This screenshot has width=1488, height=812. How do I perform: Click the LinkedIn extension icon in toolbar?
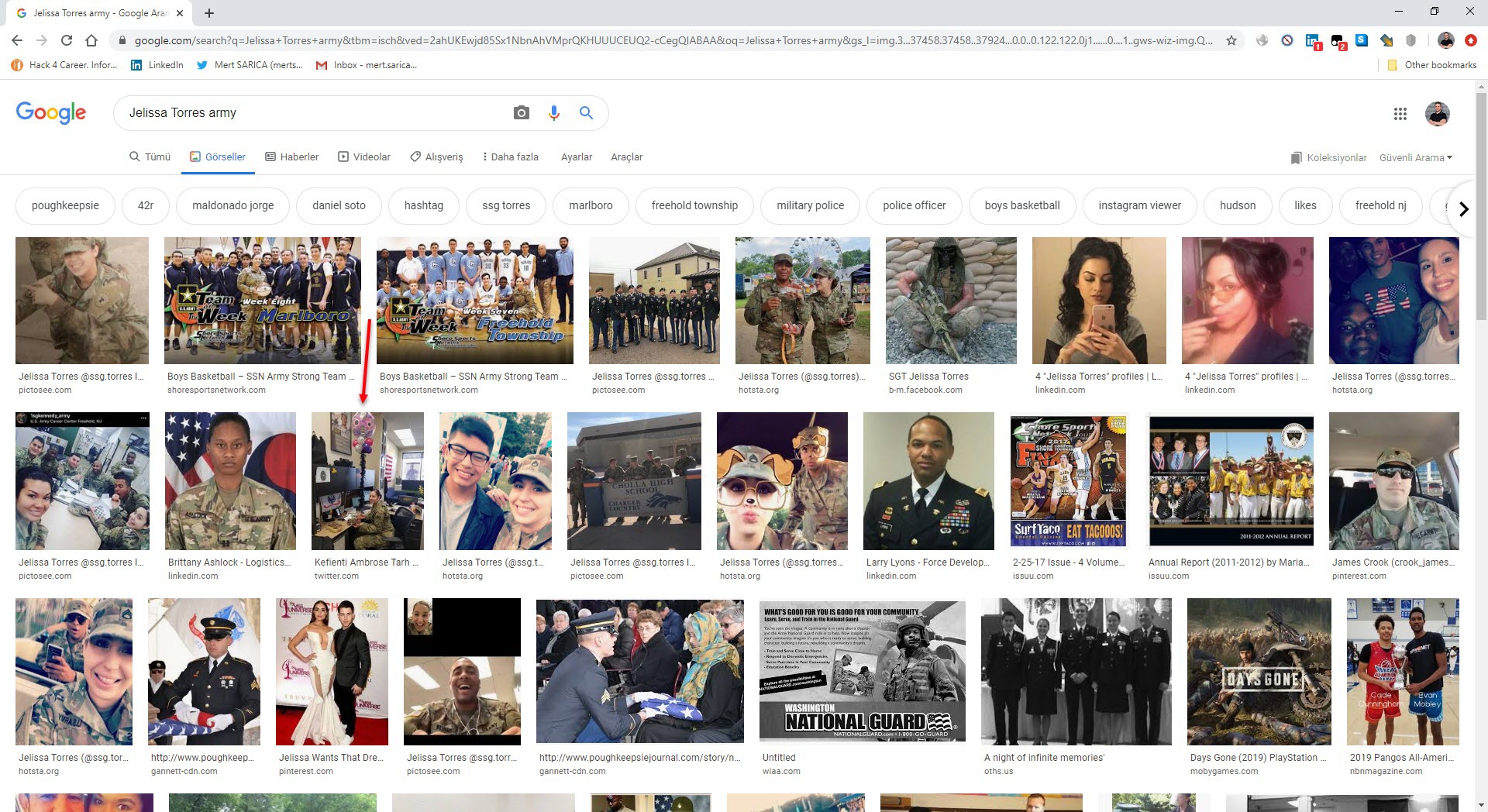1313,41
